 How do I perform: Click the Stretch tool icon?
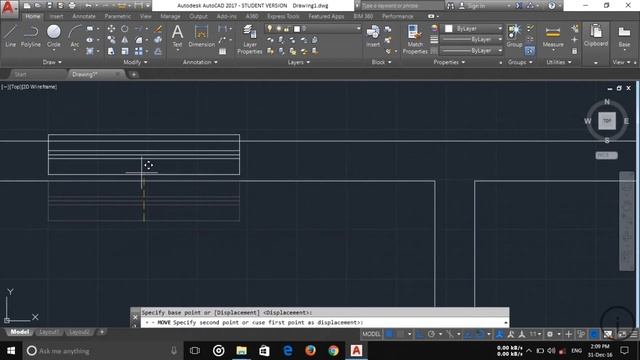tap(111, 51)
